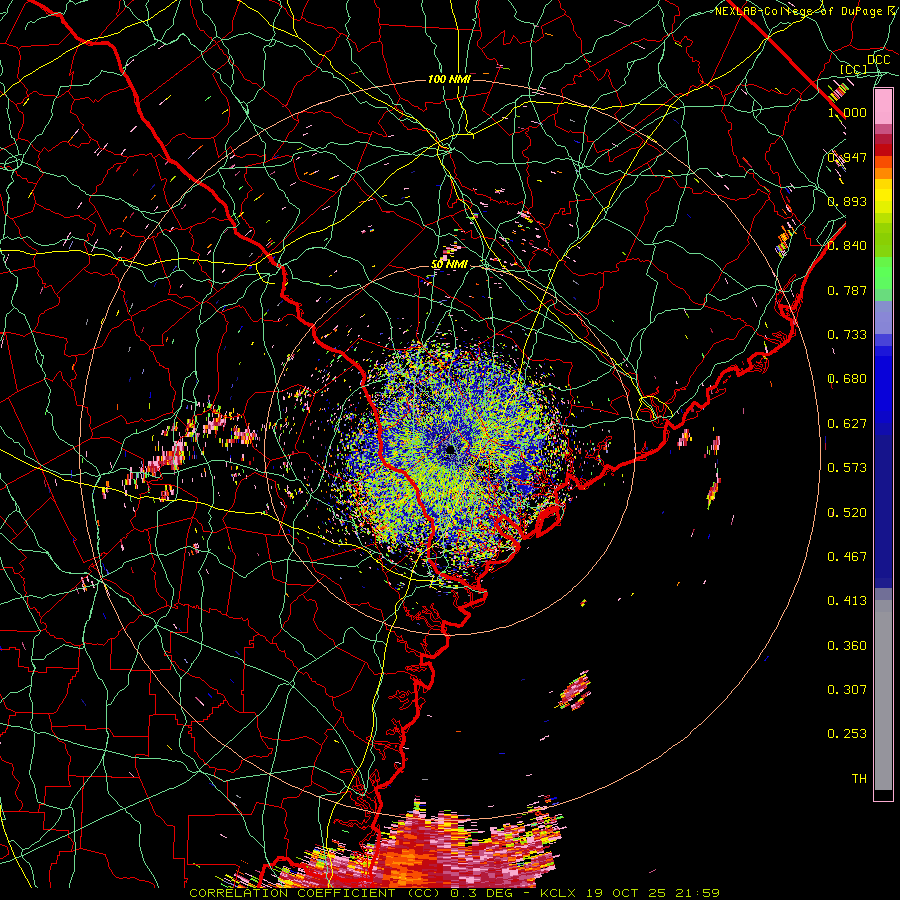Click the 0.947 legend value
The image size is (900, 900).
click(847, 157)
